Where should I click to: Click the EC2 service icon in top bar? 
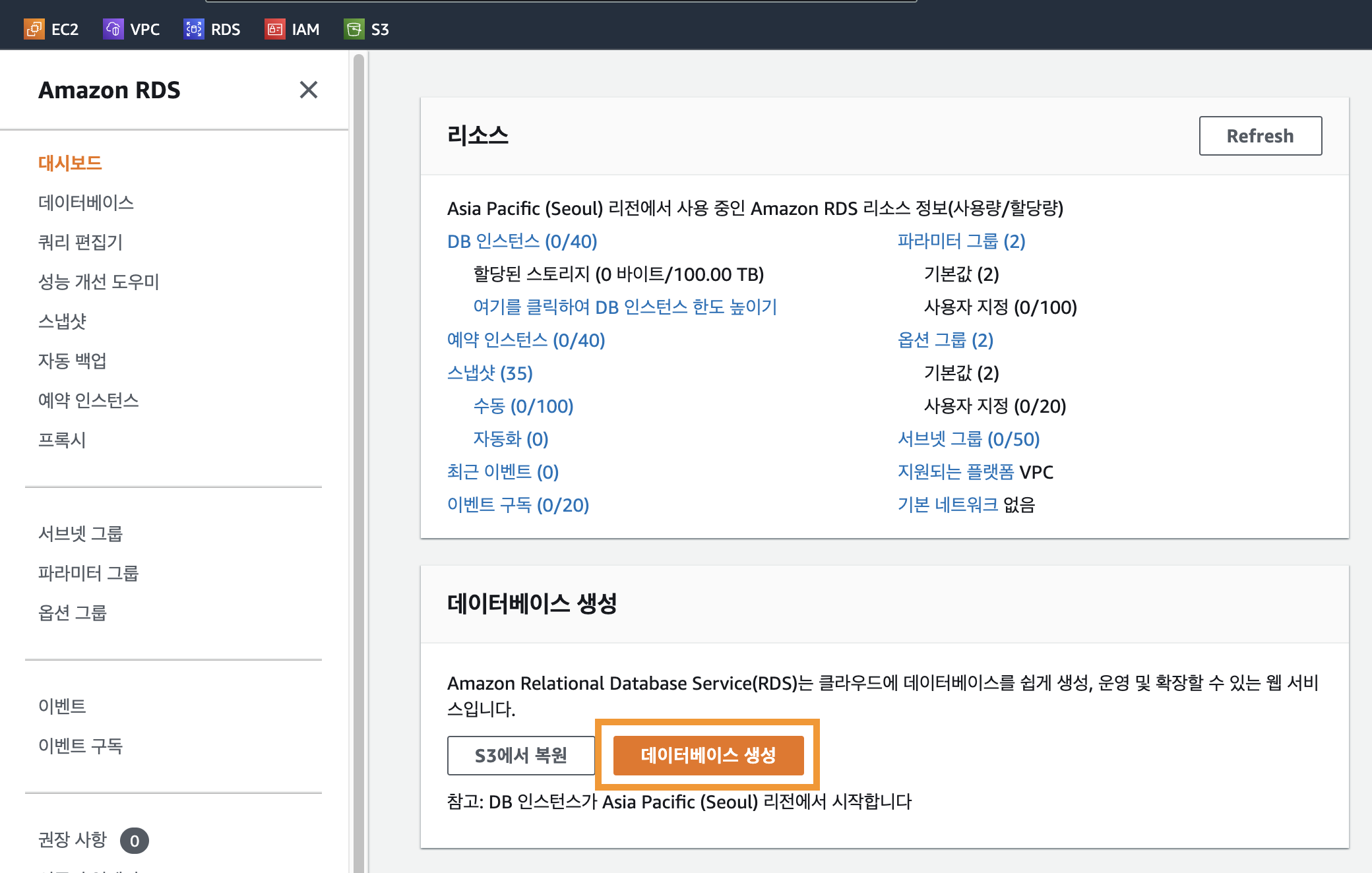34,29
